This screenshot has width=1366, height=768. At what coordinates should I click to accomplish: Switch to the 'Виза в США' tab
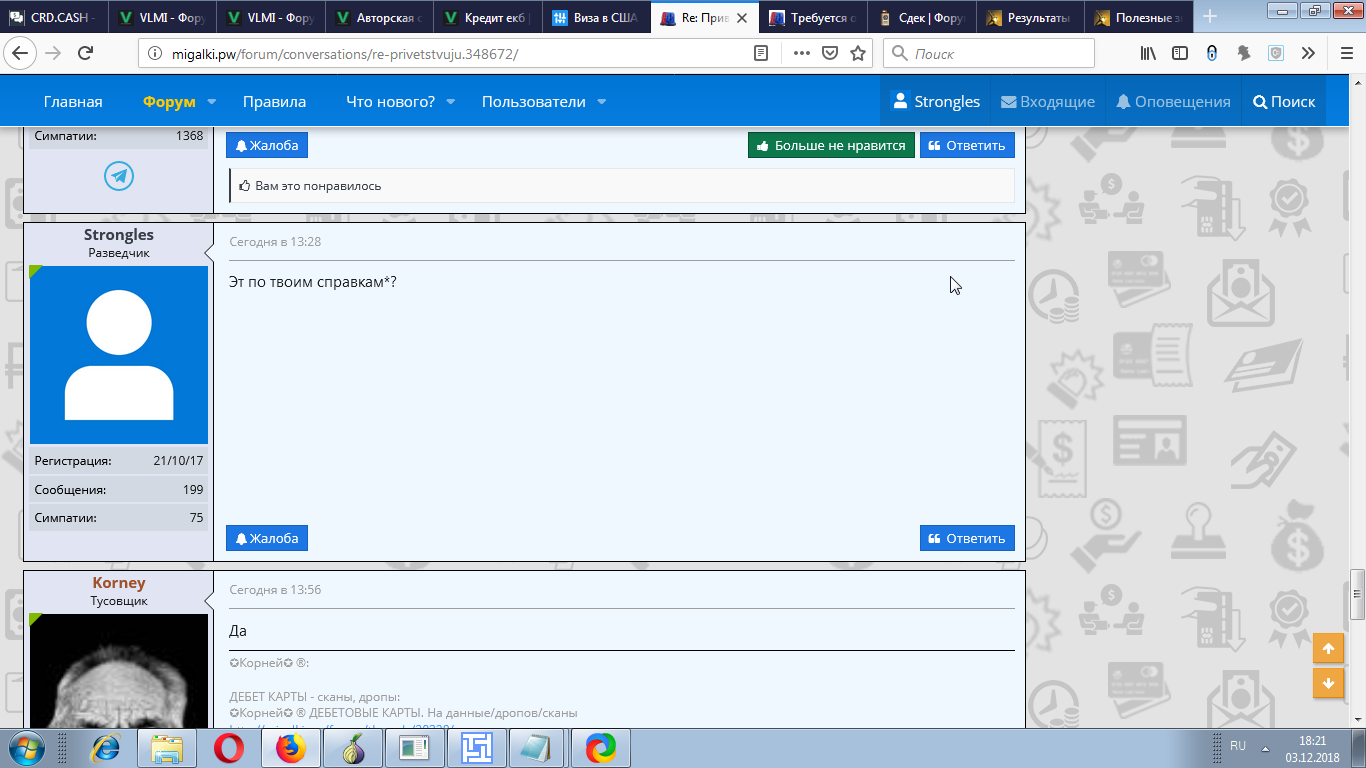596,17
